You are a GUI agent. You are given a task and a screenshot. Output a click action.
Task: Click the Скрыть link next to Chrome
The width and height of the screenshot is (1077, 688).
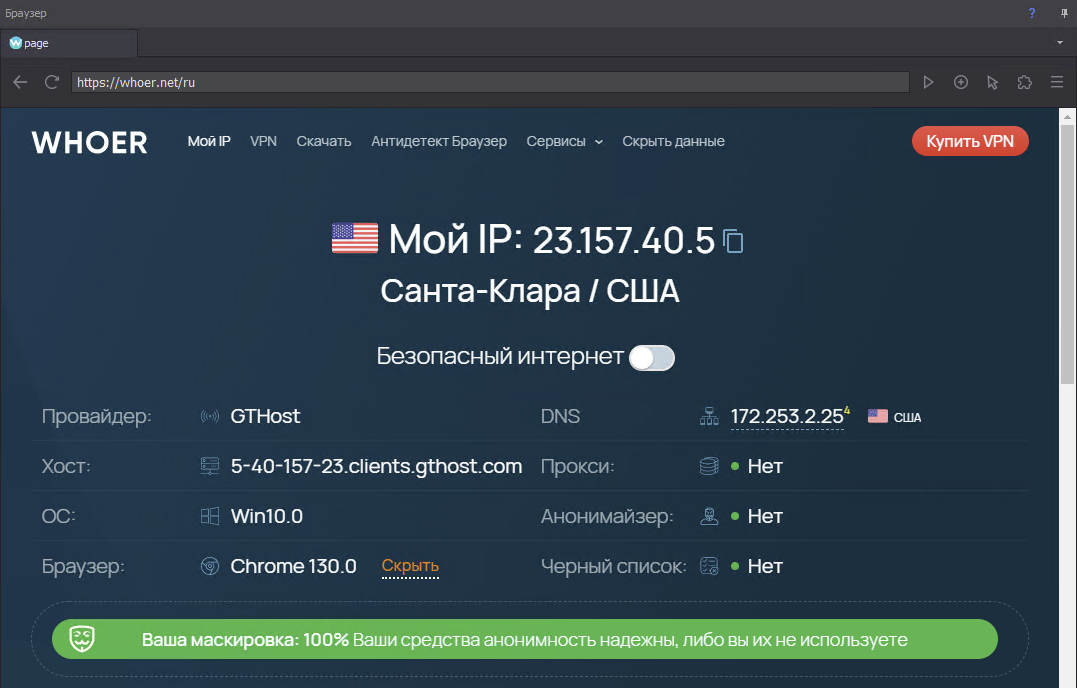point(410,566)
